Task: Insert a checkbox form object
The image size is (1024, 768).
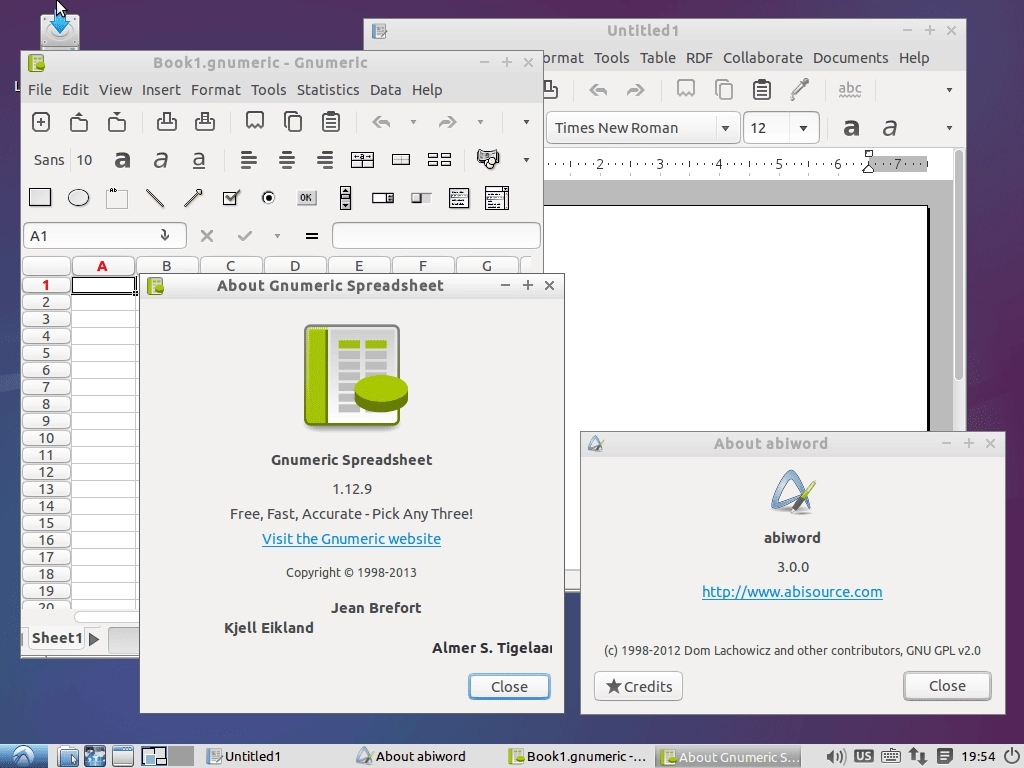Action: point(231,198)
